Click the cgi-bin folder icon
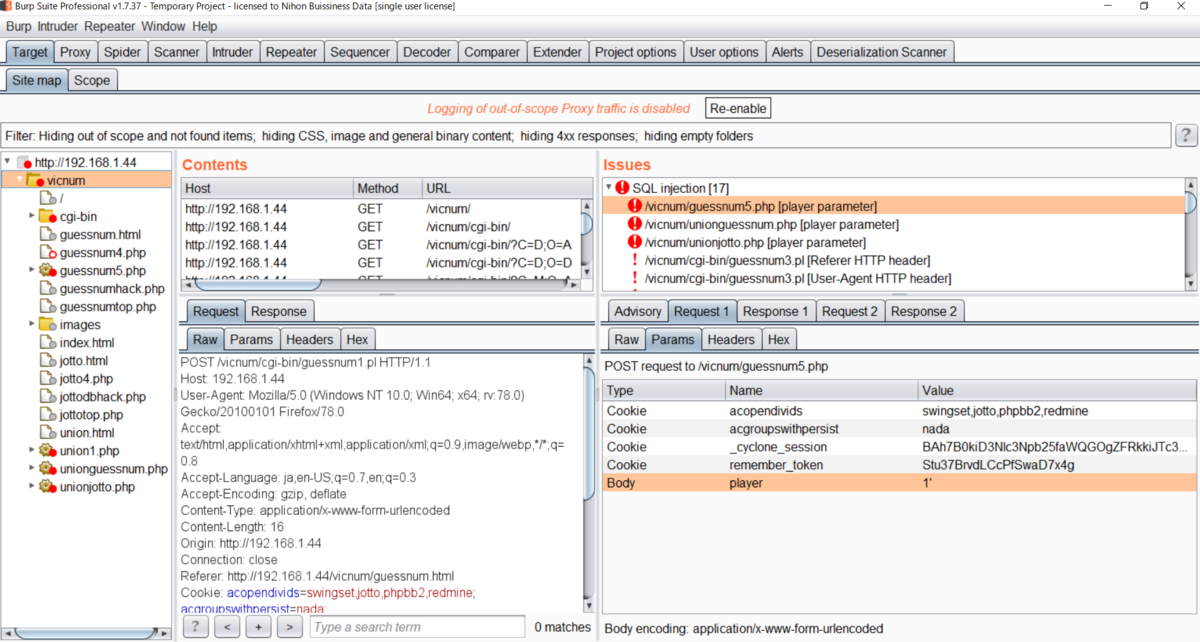The width and height of the screenshot is (1200, 642). 48,216
